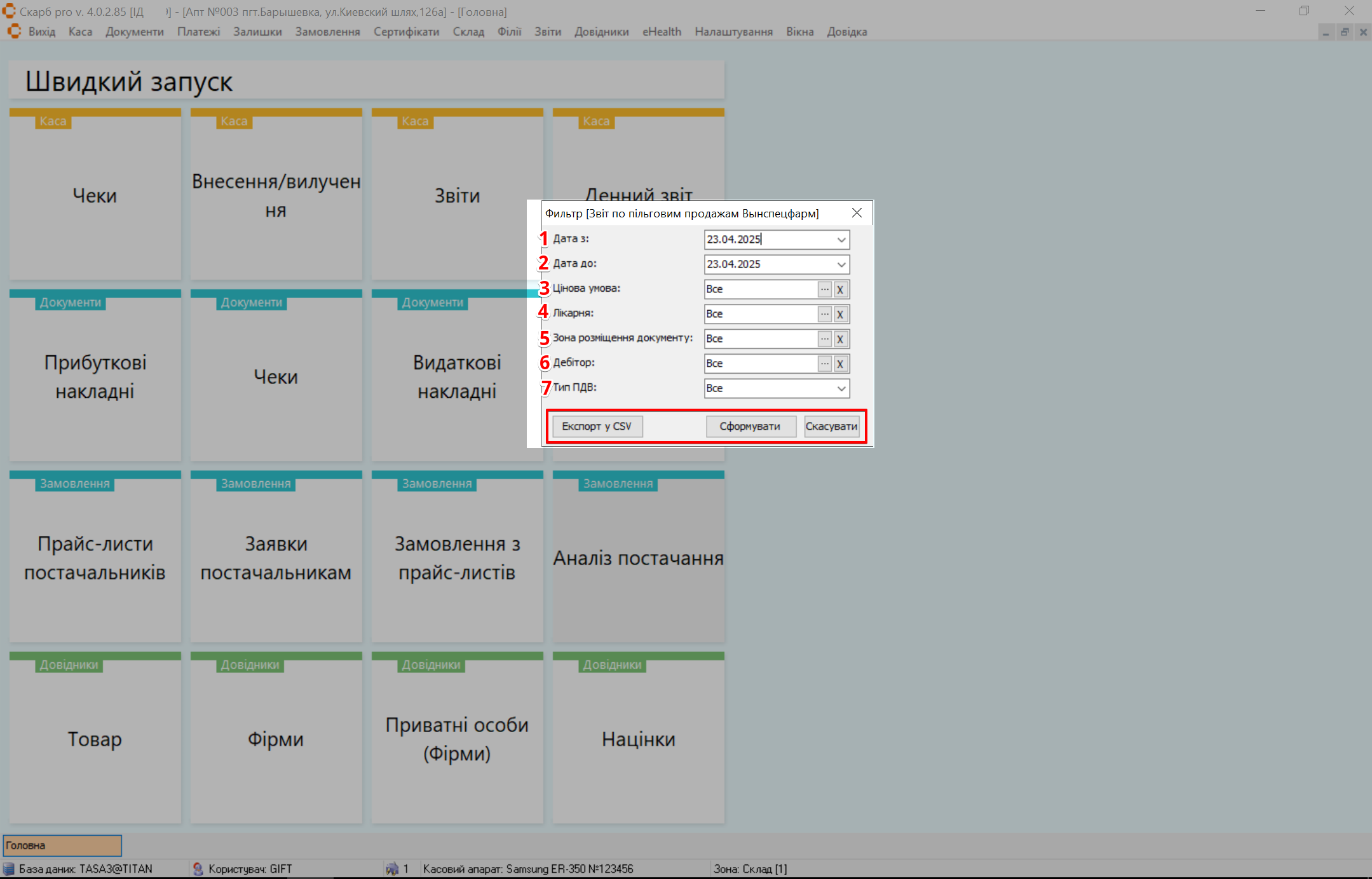Image resolution: width=1372 pixels, height=879 pixels.
Task: Click the Скасувати button
Action: (831, 426)
